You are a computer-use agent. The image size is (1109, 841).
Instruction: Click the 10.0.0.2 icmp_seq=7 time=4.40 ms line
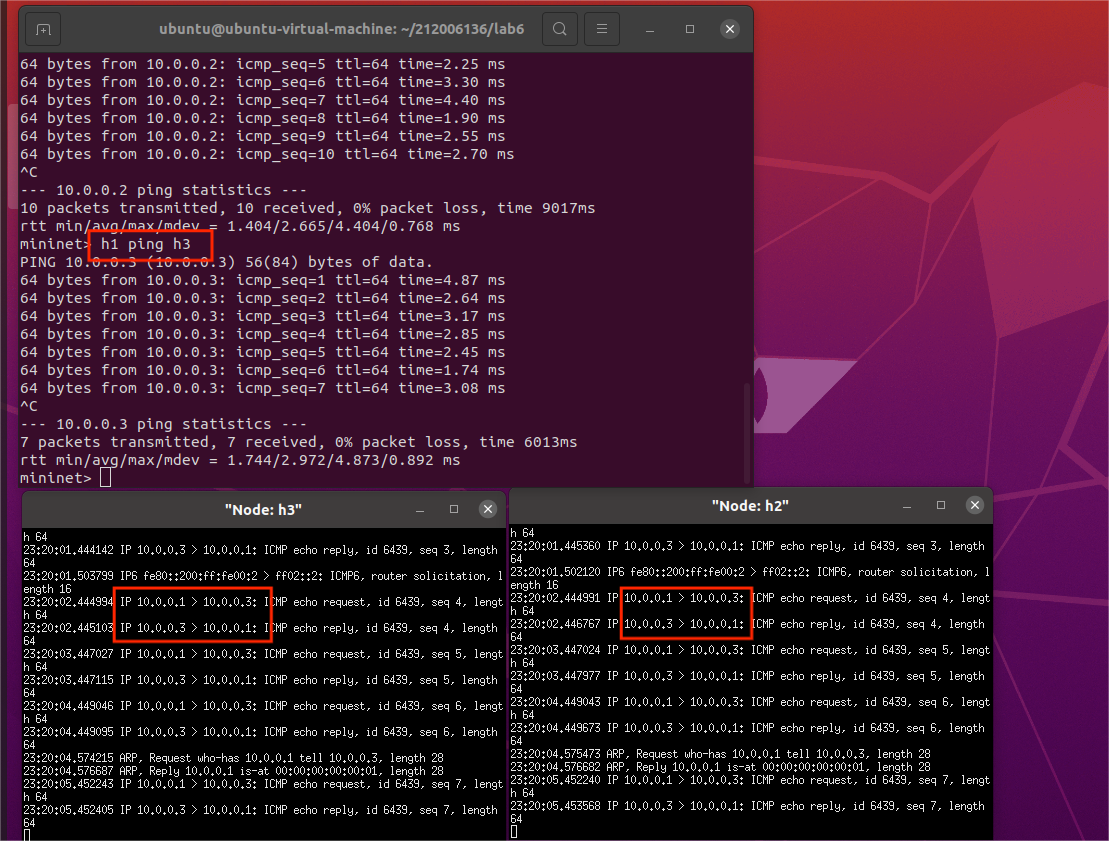(x=262, y=100)
